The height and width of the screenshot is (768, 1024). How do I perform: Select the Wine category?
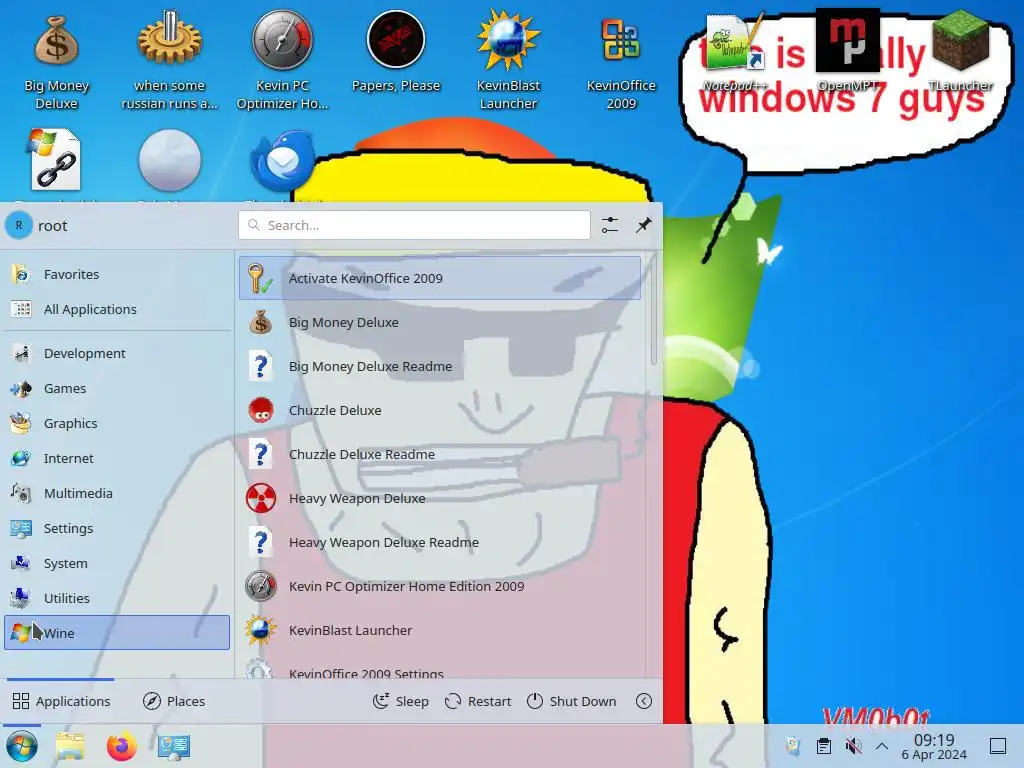pyautogui.click(x=118, y=633)
